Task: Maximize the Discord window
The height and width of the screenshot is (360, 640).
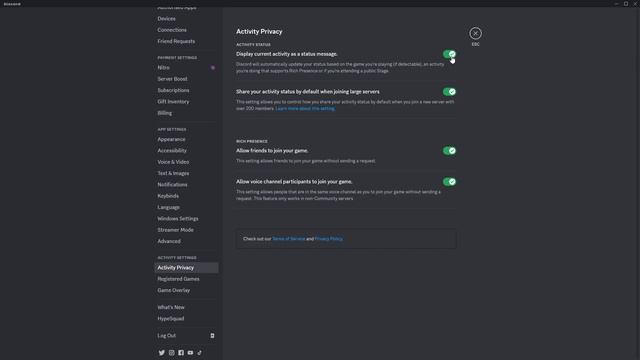Action: (626, 4)
